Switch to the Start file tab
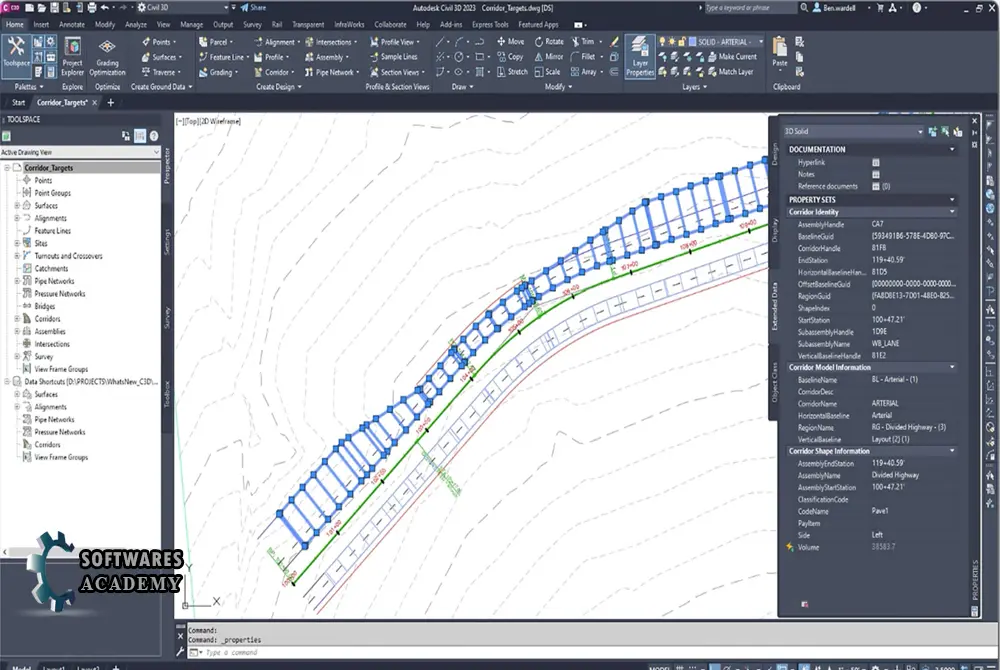Viewport: 1000px width, 670px height. [18, 103]
